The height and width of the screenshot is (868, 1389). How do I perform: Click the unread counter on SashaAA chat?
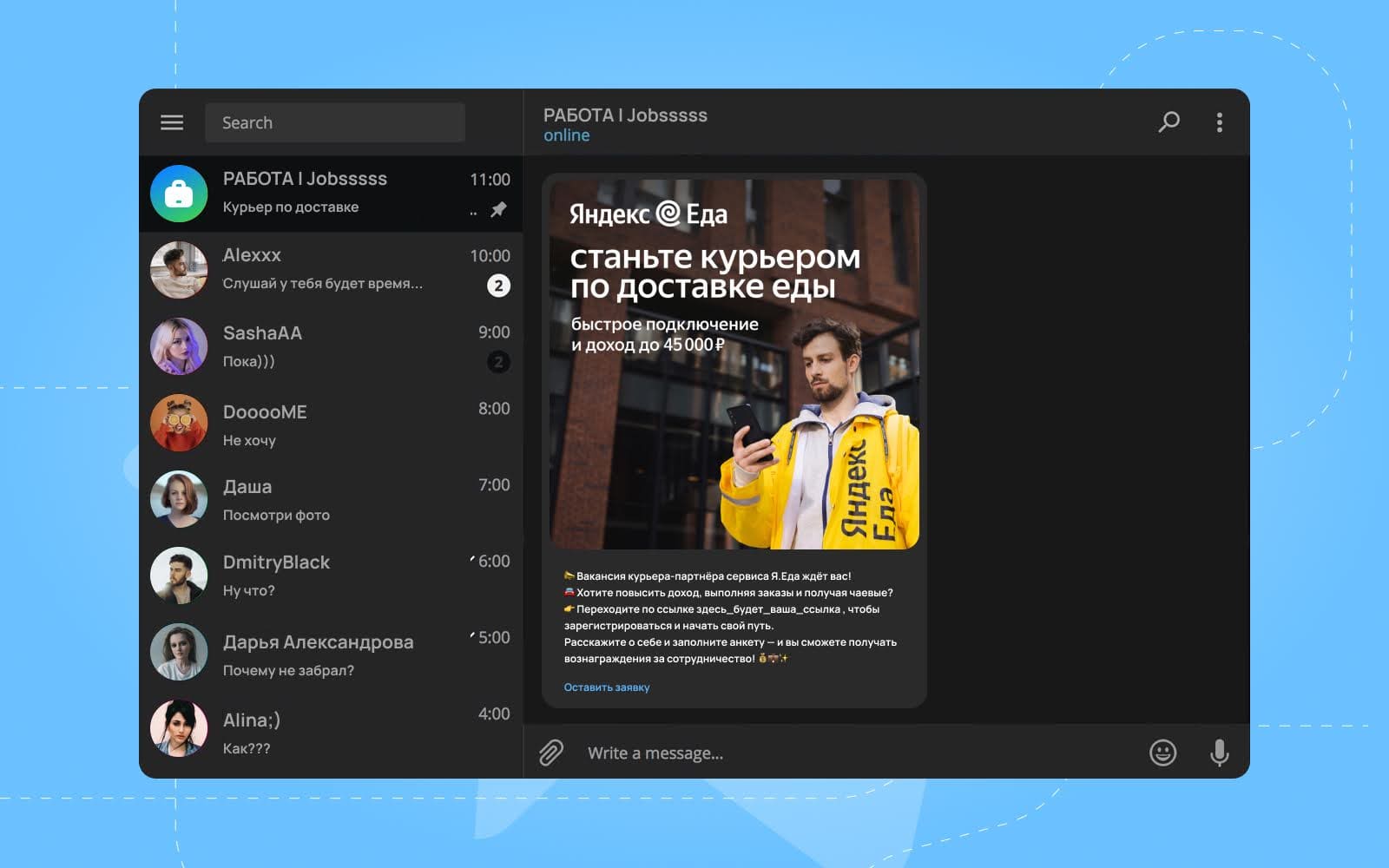[498, 363]
